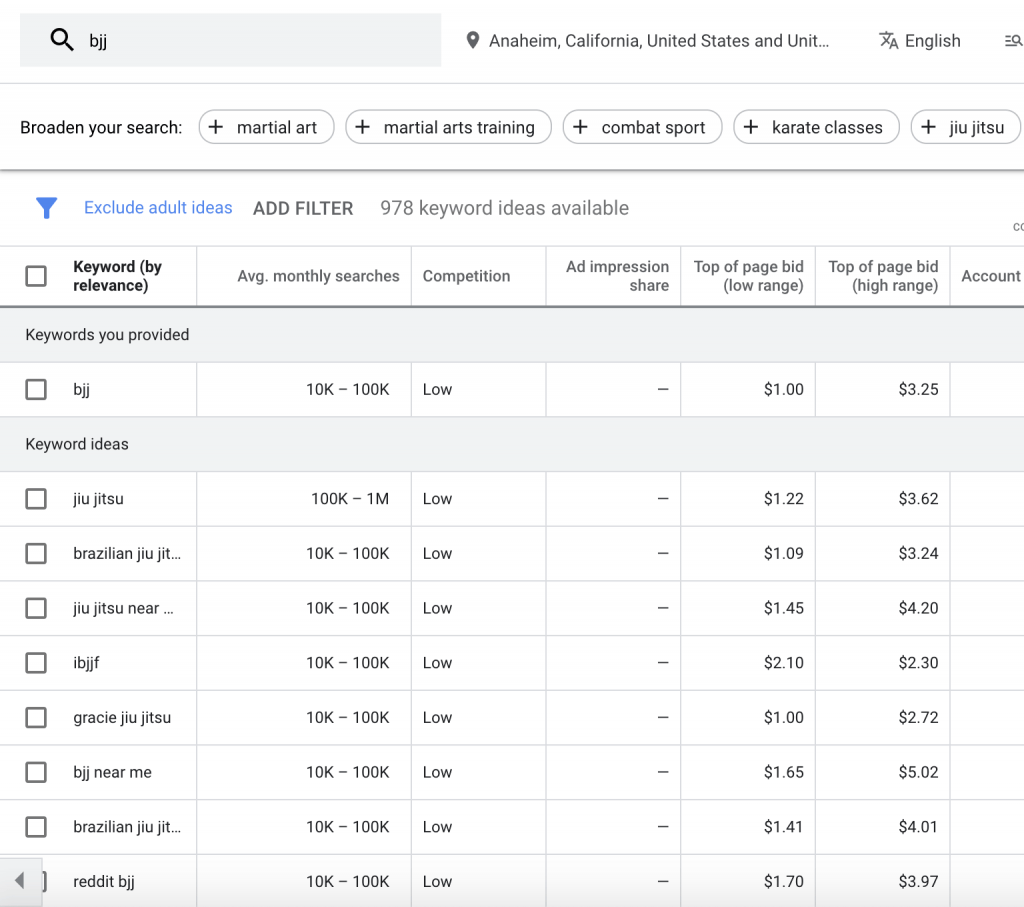Image resolution: width=1024 pixels, height=907 pixels.
Task: Click the location pin icon
Action: click(x=473, y=41)
